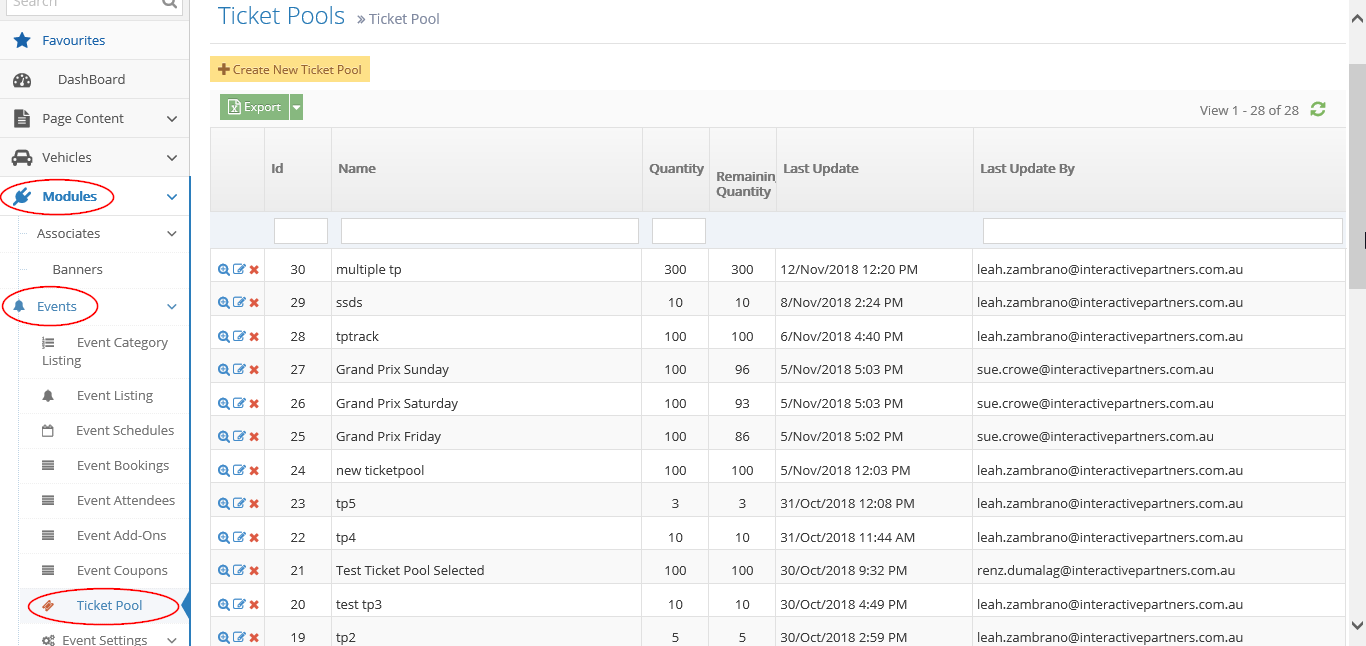Expand the Vehicles sidebar section

[x=171, y=158]
